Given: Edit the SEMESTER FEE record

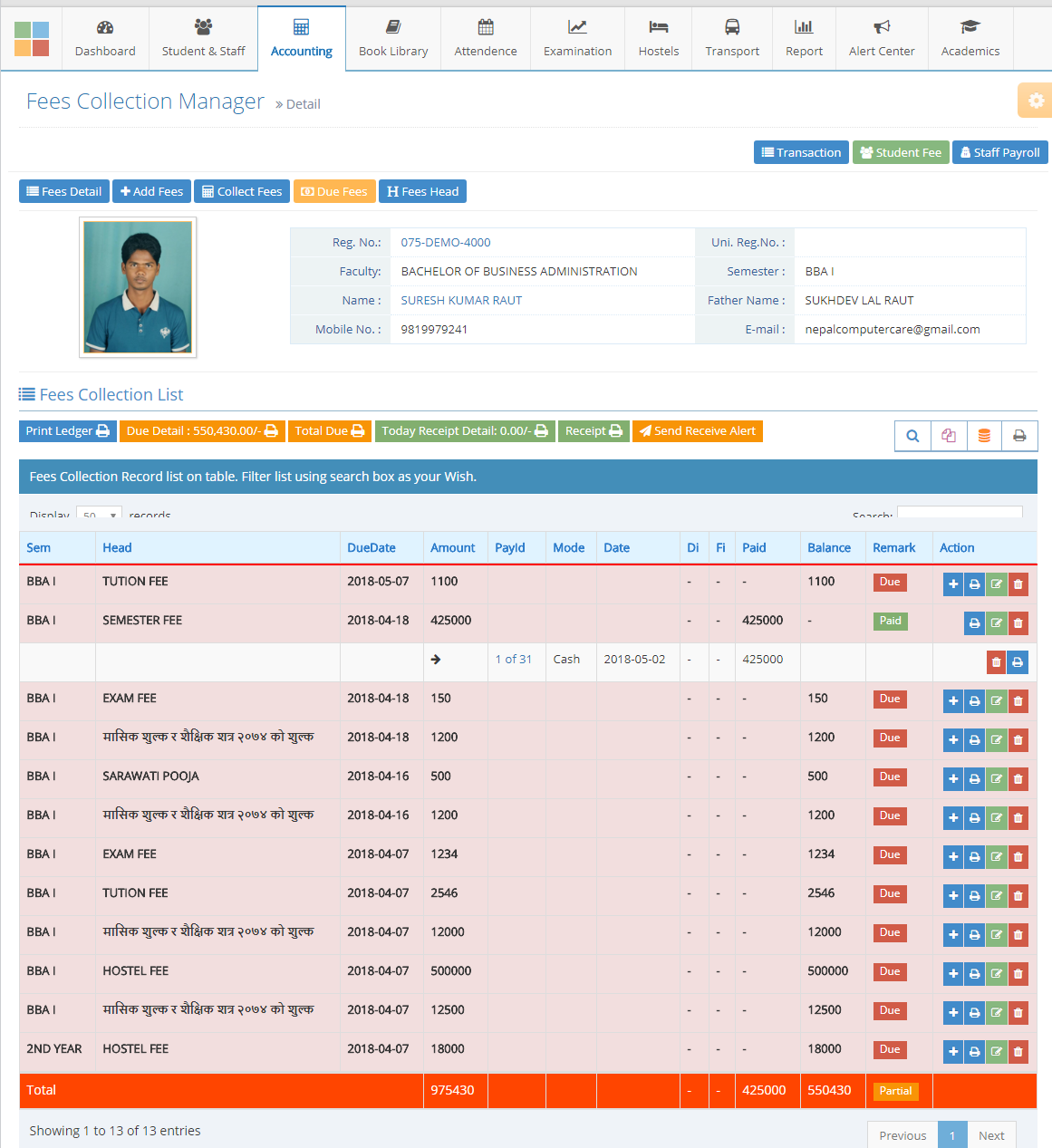Looking at the screenshot, I should [996, 623].
